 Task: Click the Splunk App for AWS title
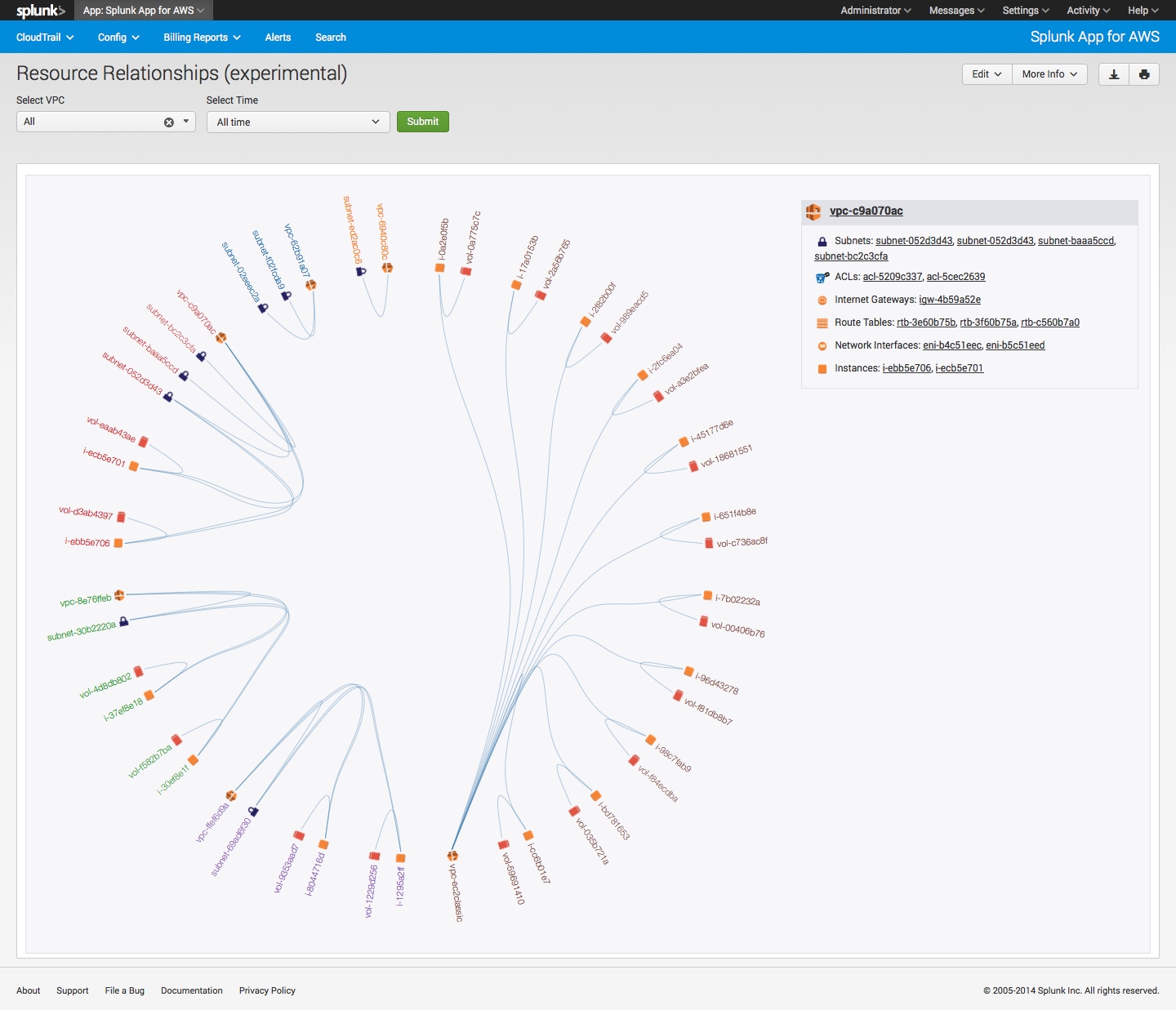click(1094, 37)
